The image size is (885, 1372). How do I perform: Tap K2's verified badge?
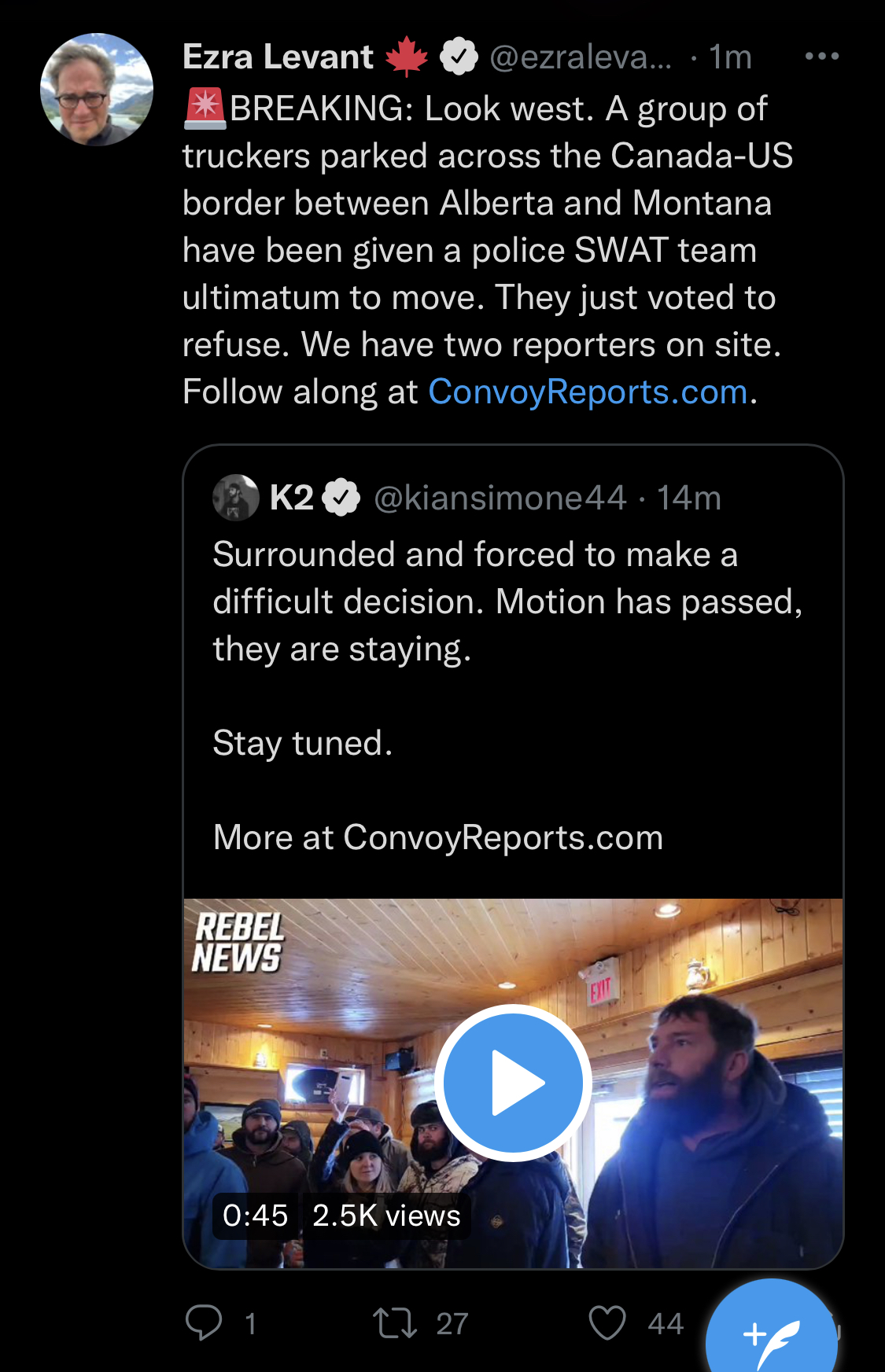point(341,498)
